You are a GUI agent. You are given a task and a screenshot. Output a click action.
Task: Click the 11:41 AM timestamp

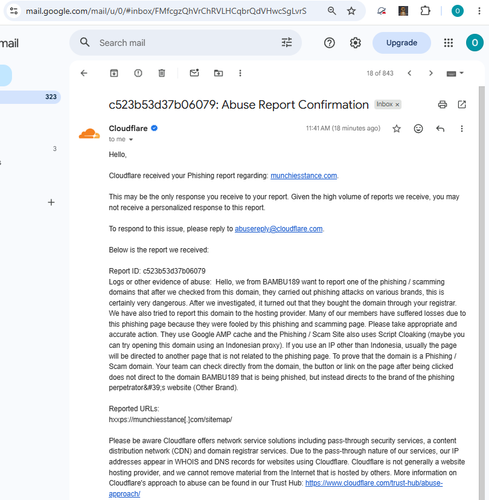343,128
